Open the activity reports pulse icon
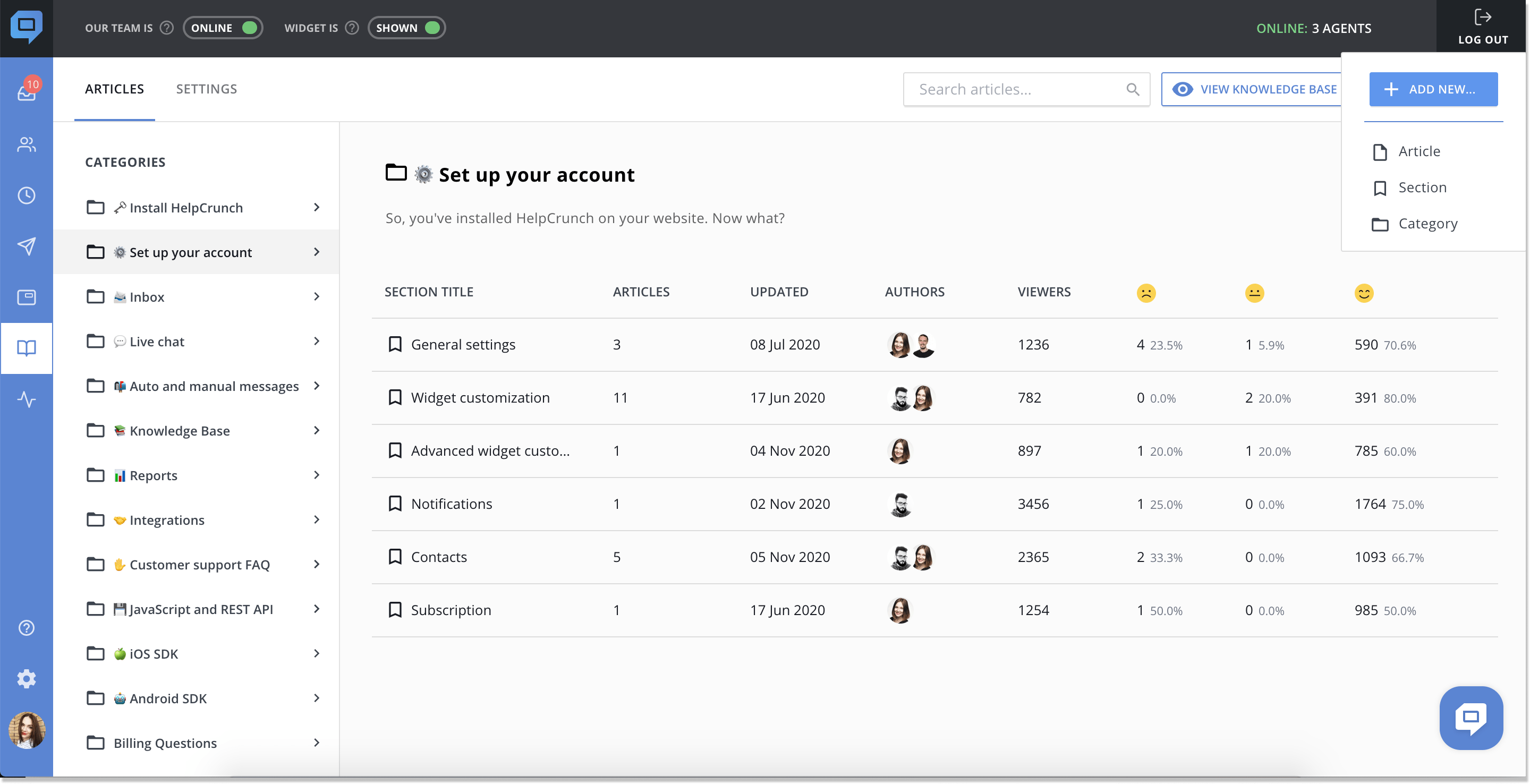Screen dimensions: 1530x784 (26, 399)
